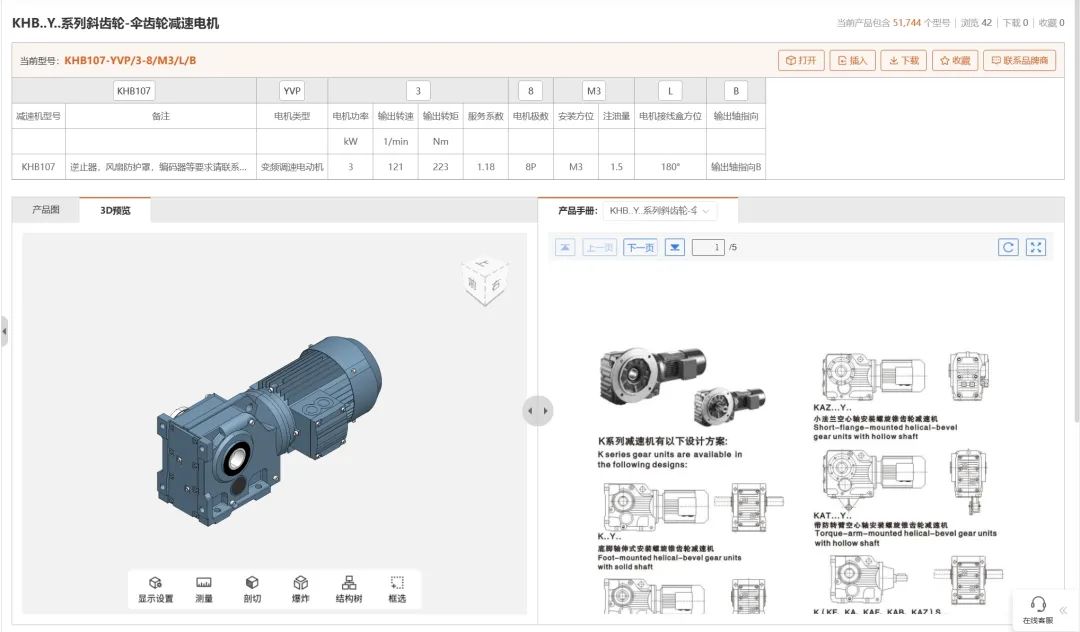Select the Measure (测量) tool
1080x632 pixels.
(x=204, y=590)
